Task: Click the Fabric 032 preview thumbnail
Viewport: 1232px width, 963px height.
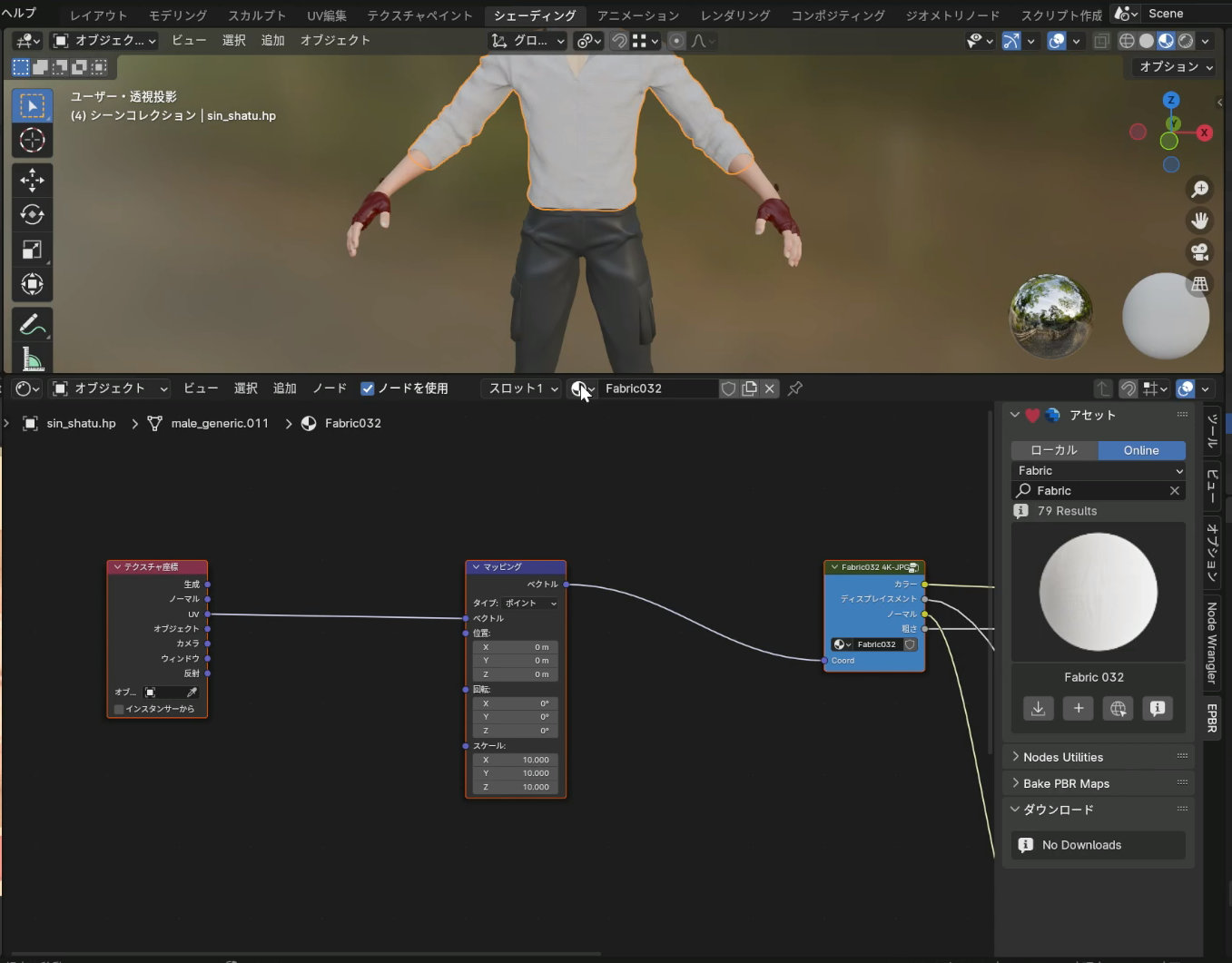Action: pos(1098,592)
